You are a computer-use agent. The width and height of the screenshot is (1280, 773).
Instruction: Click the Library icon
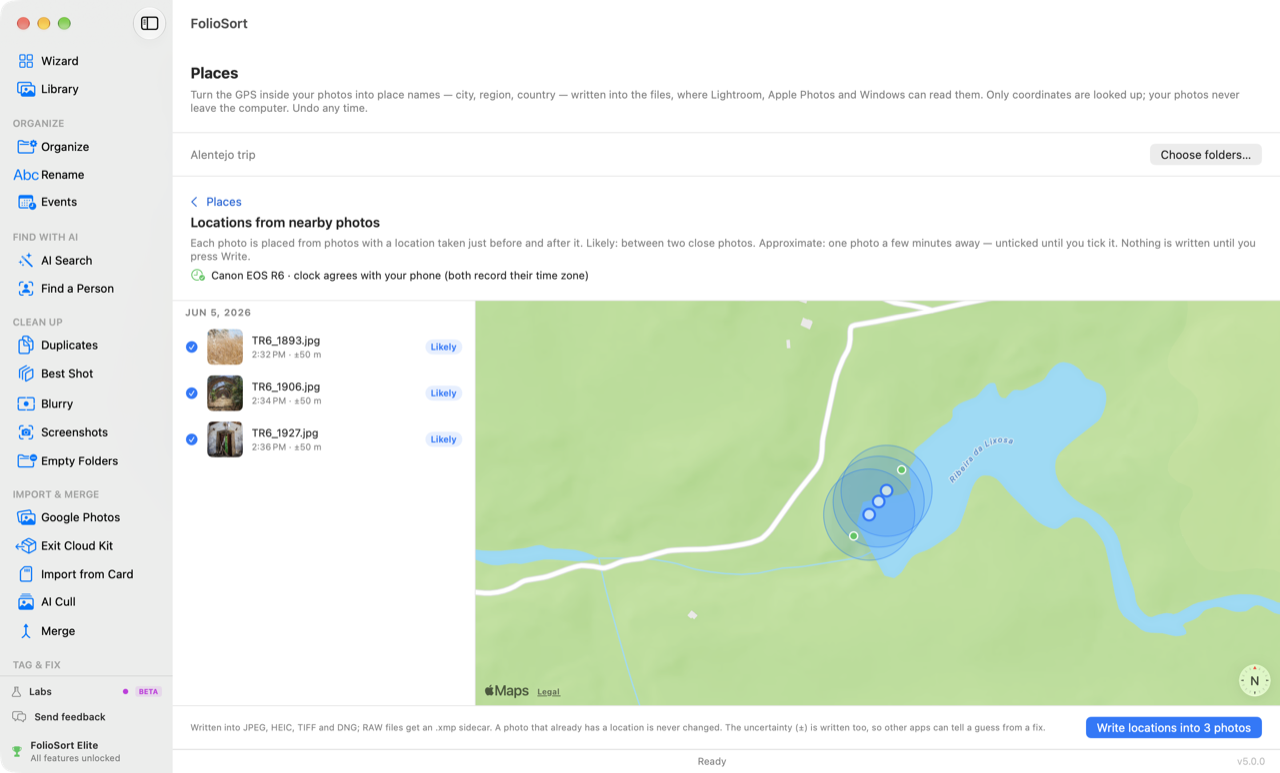26,89
